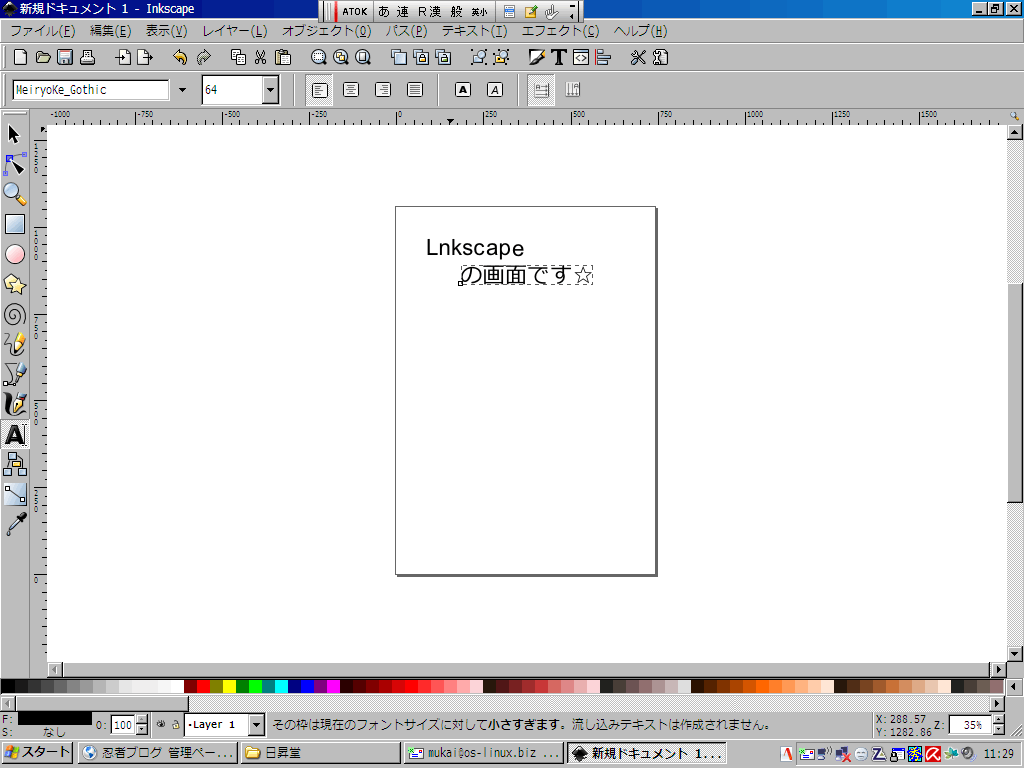Select the Zoom magnifier tool
Image resolution: width=1024 pixels, height=768 pixels.
tap(14, 195)
